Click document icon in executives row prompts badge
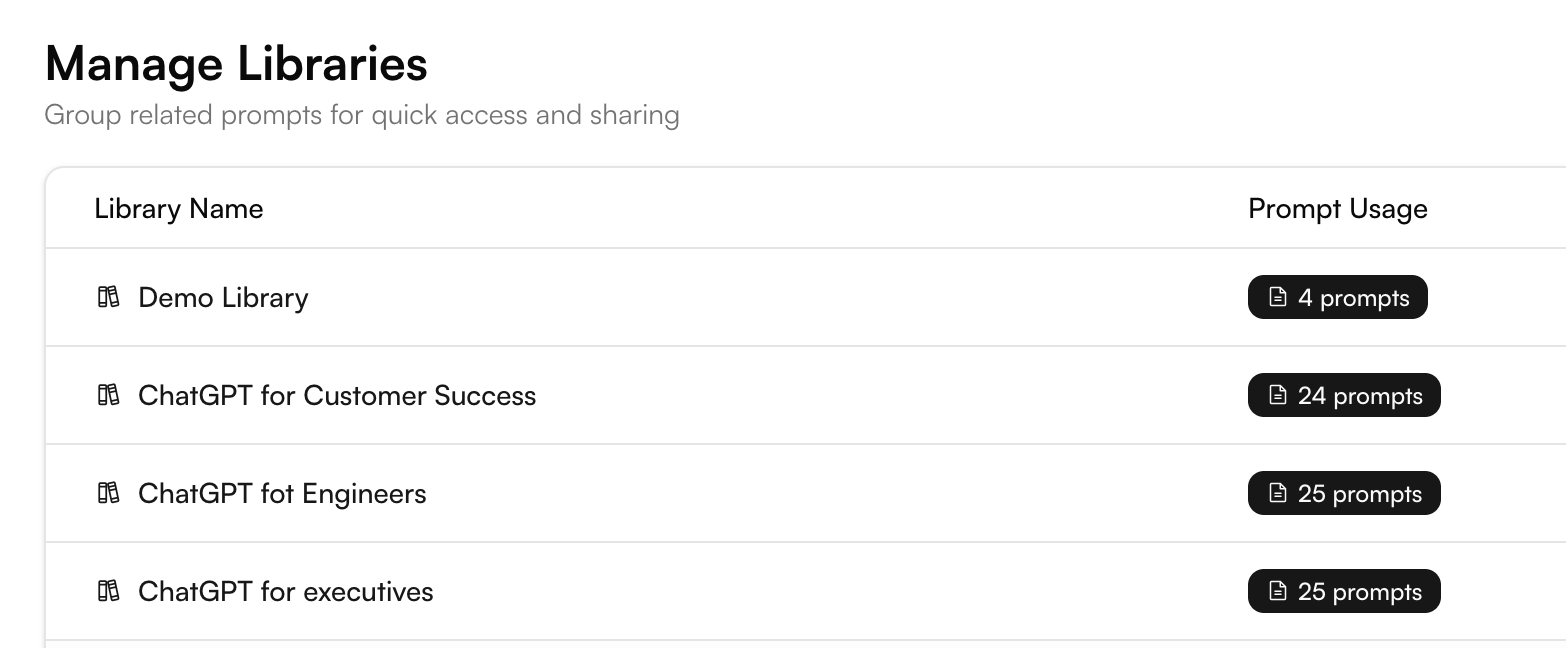 1277,591
